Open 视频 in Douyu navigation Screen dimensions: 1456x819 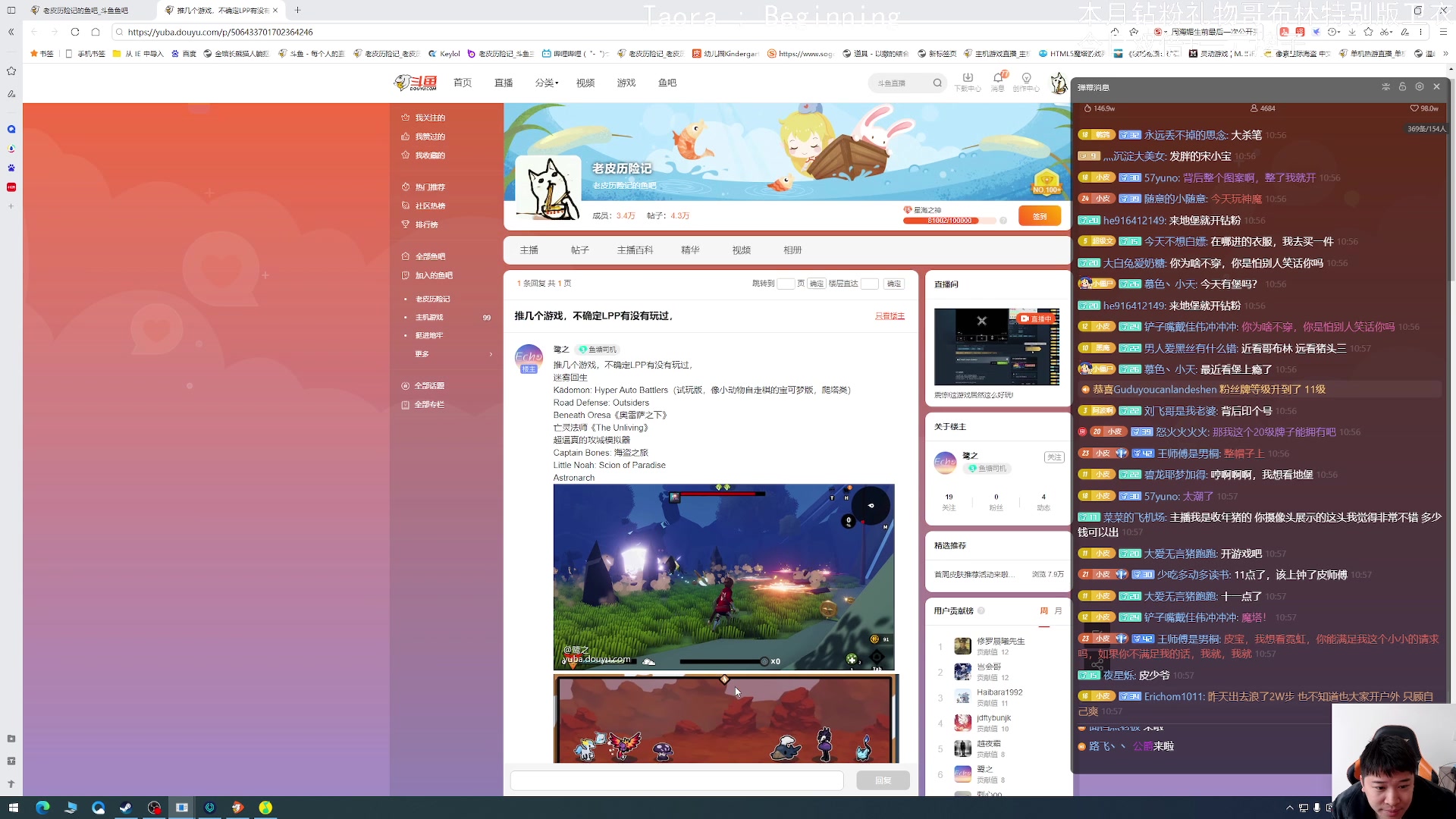point(585,83)
